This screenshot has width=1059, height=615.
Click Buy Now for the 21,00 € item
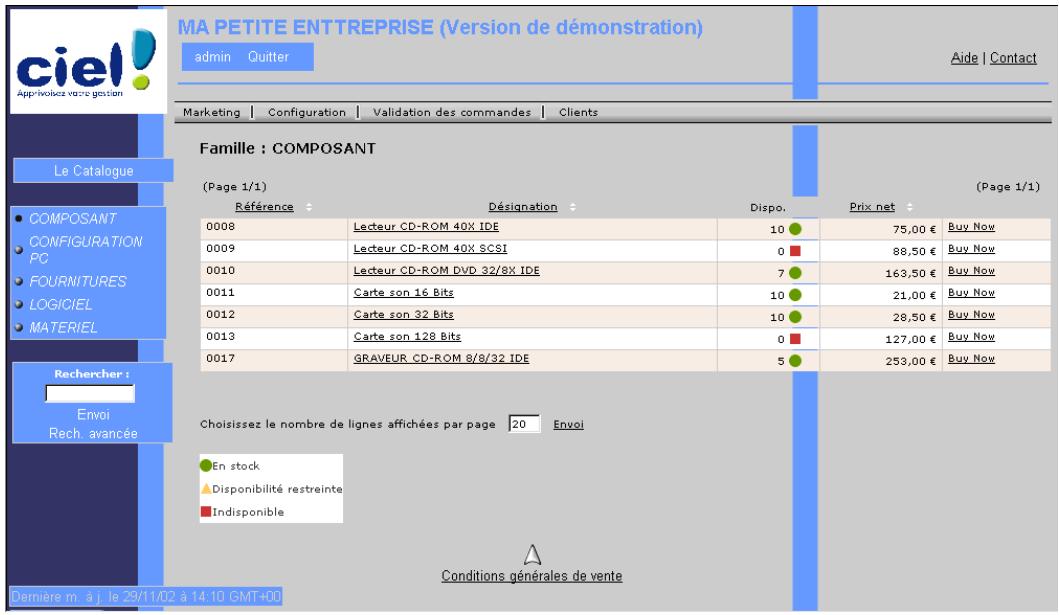click(x=971, y=292)
